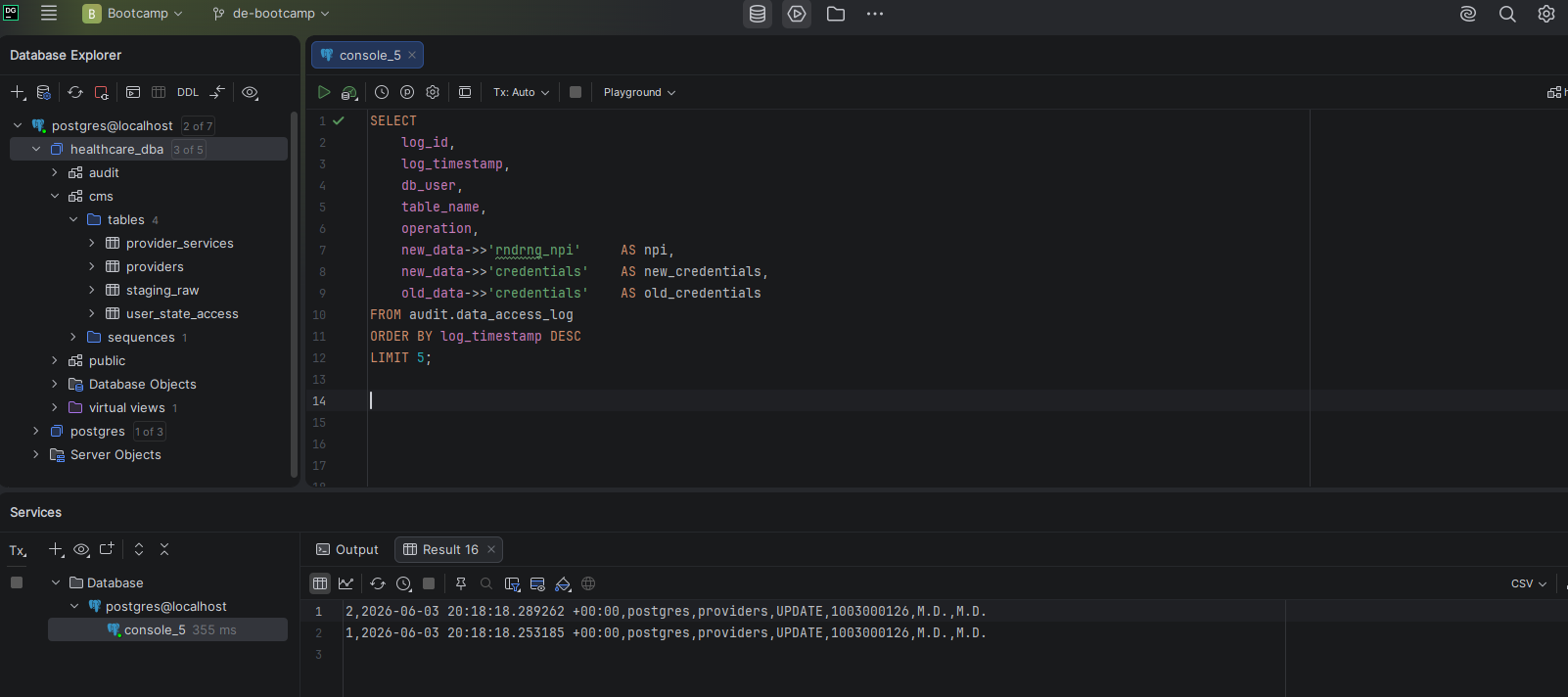The width and height of the screenshot is (1568, 697).
Task: Toggle in-editor results icon
Action: 465,92
